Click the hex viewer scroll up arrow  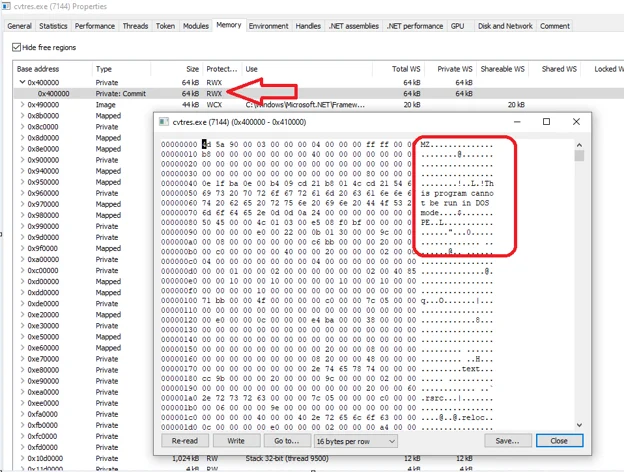click(579, 145)
